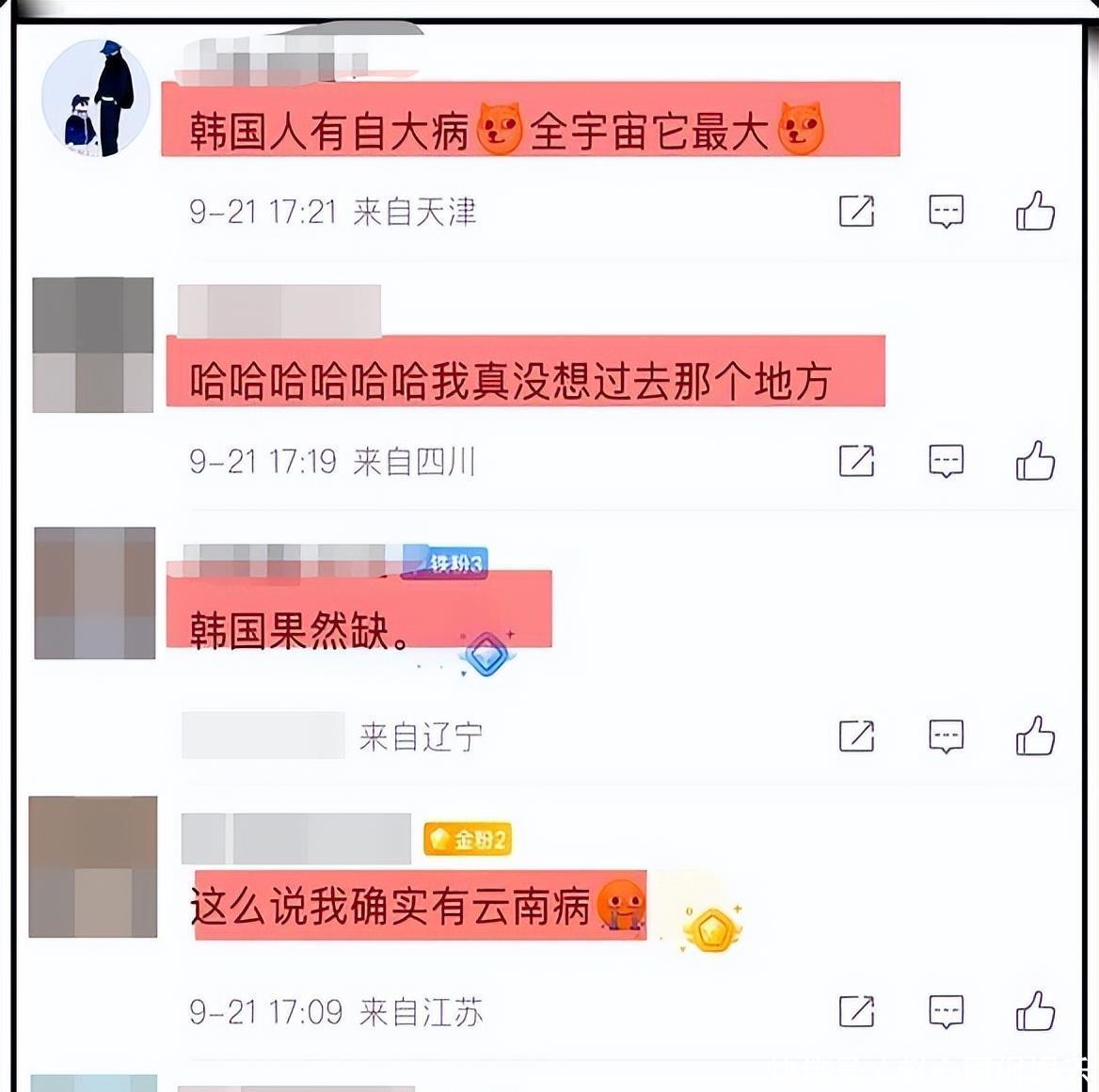The width and height of the screenshot is (1099, 1092).
Task: Reply to the comment from 辽宁
Action: (946, 736)
